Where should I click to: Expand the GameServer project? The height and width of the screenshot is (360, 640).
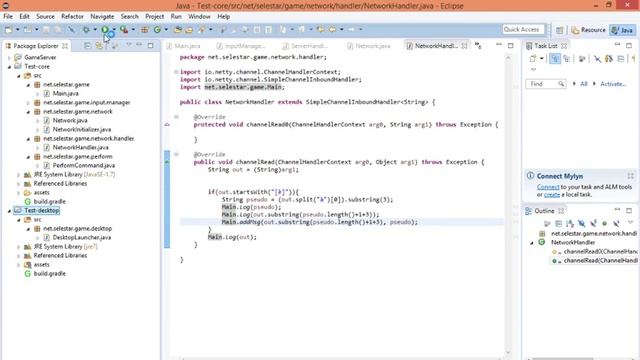[x=9, y=58]
